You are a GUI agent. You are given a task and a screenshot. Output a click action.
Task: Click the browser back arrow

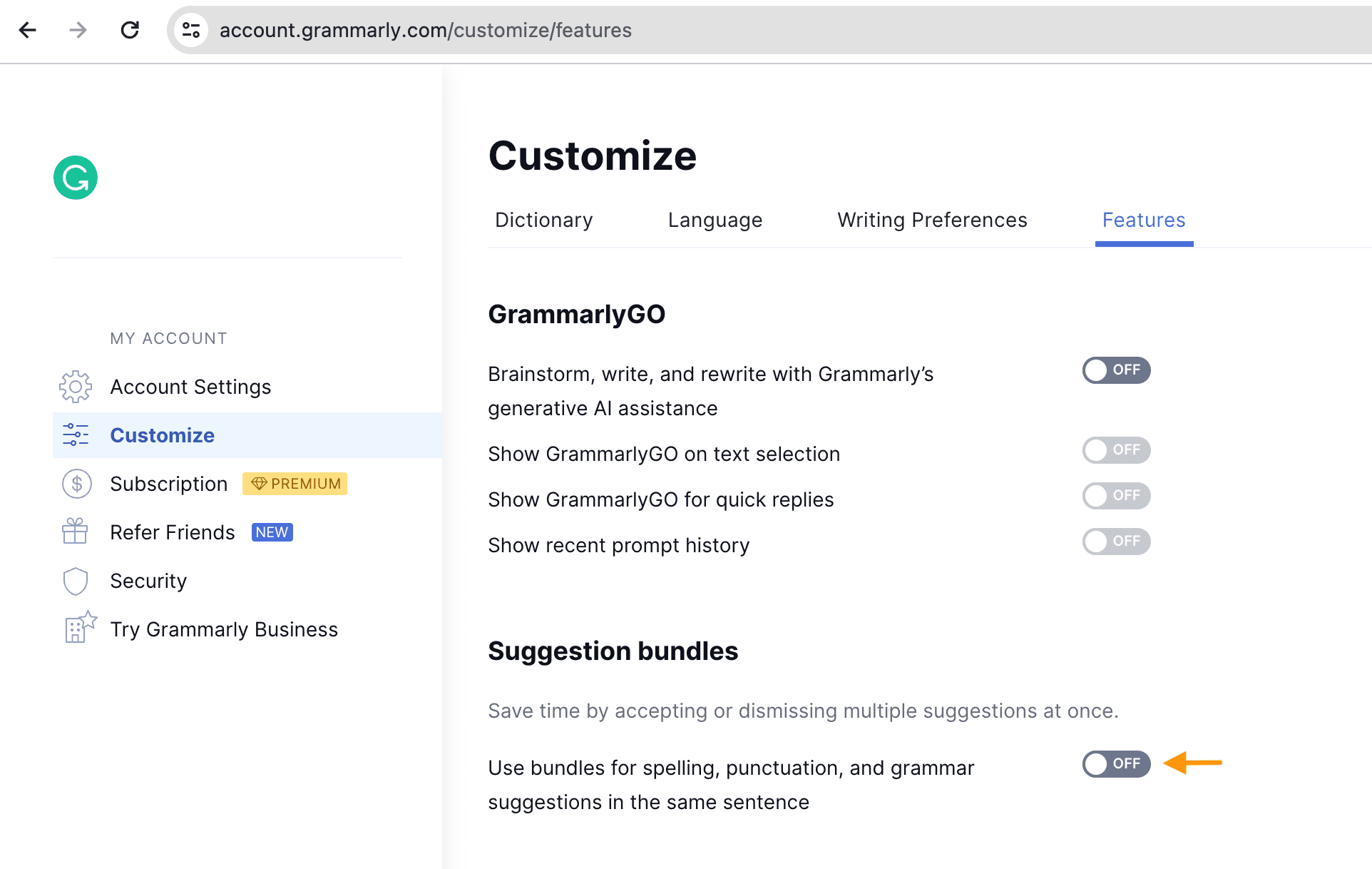pos(28,30)
